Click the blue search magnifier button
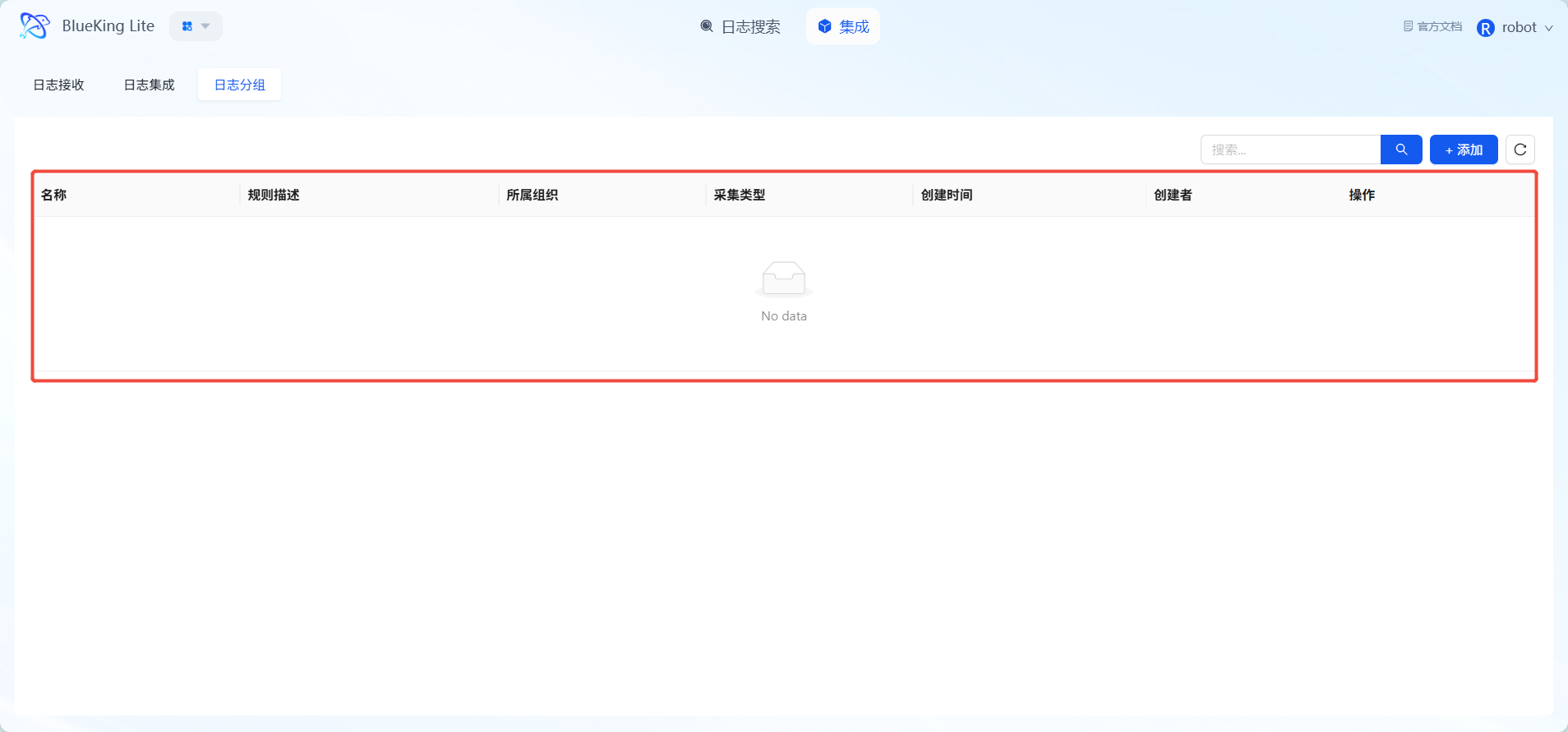 tap(1401, 150)
